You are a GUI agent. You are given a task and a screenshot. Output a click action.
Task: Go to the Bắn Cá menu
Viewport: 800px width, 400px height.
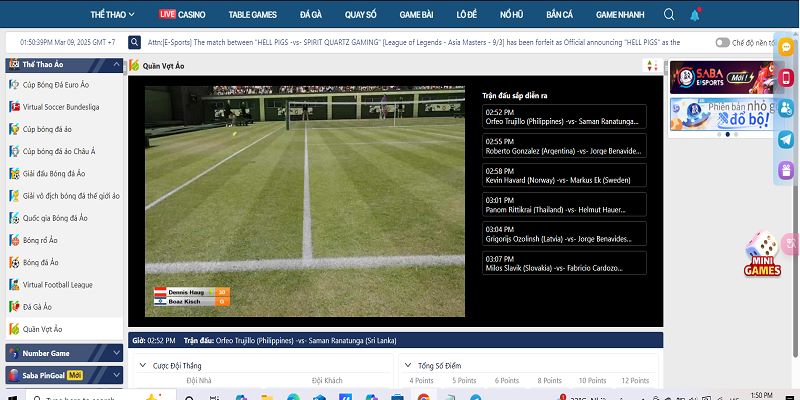[562, 15]
